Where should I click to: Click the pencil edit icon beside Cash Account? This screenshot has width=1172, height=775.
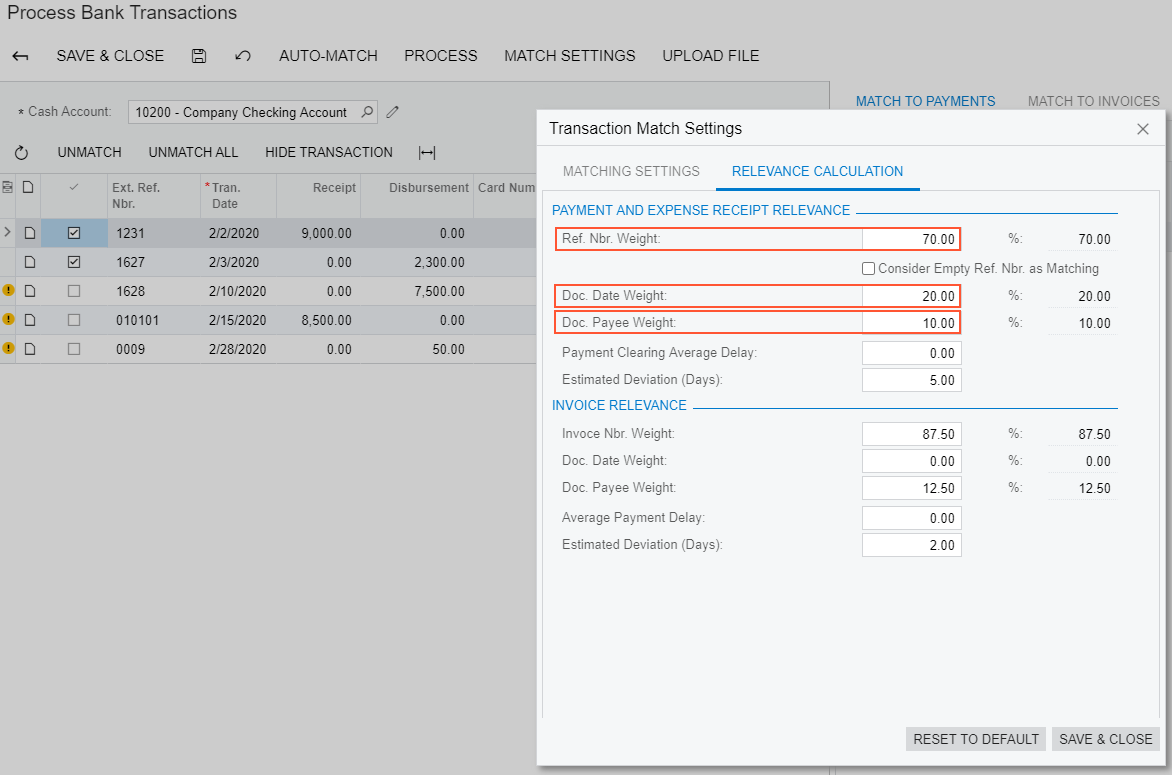(x=393, y=112)
